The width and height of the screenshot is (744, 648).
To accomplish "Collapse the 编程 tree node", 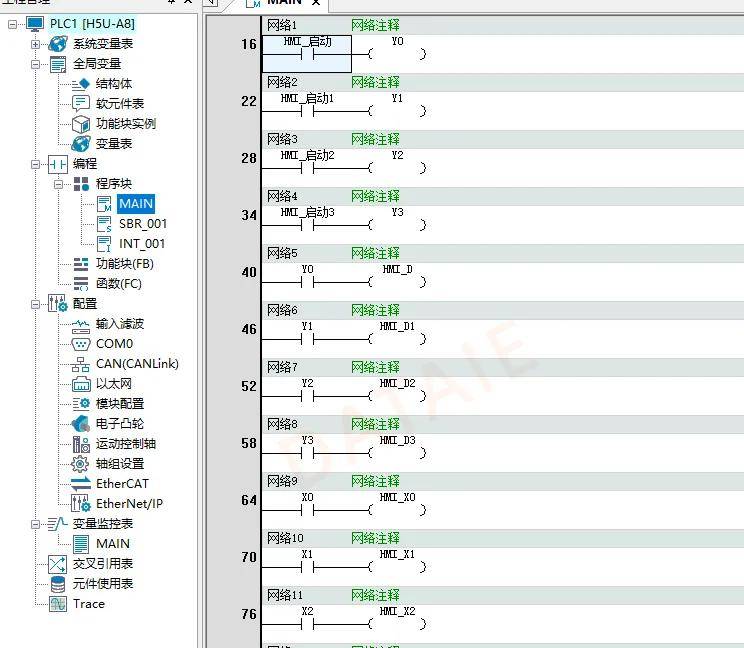I will point(36,164).
